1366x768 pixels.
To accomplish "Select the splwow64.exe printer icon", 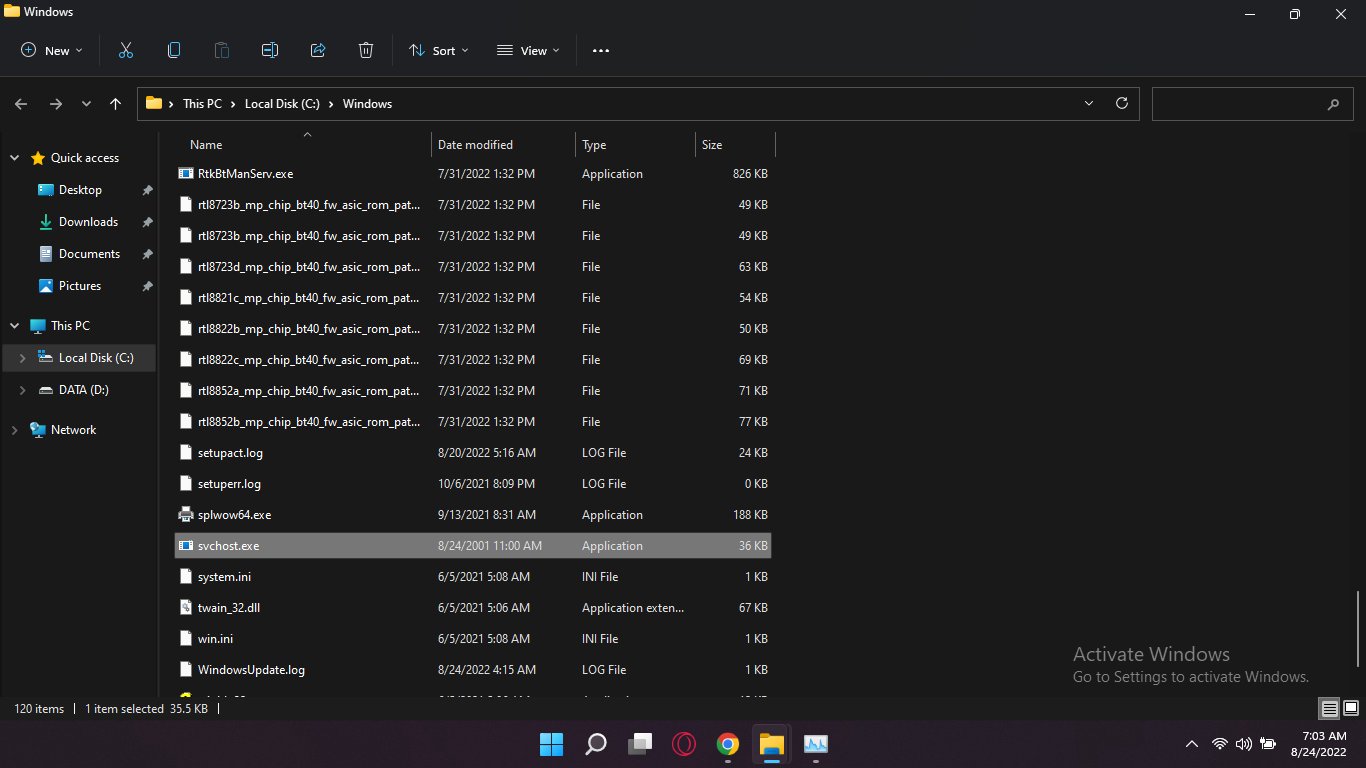I will [185, 515].
